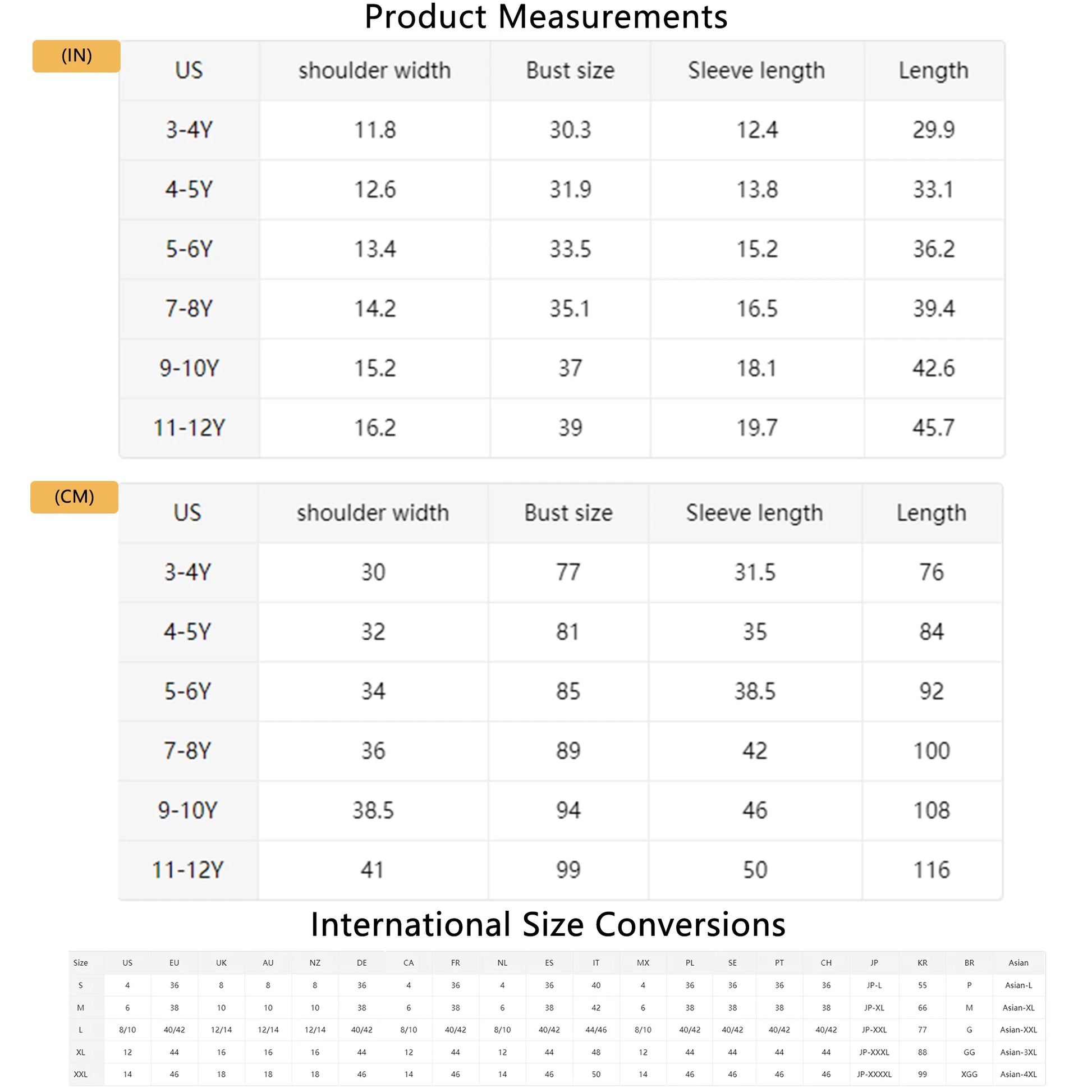Click the Asian column header
The width and height of the screenshot is (1092, 1092).
[x=1018, y=962]
